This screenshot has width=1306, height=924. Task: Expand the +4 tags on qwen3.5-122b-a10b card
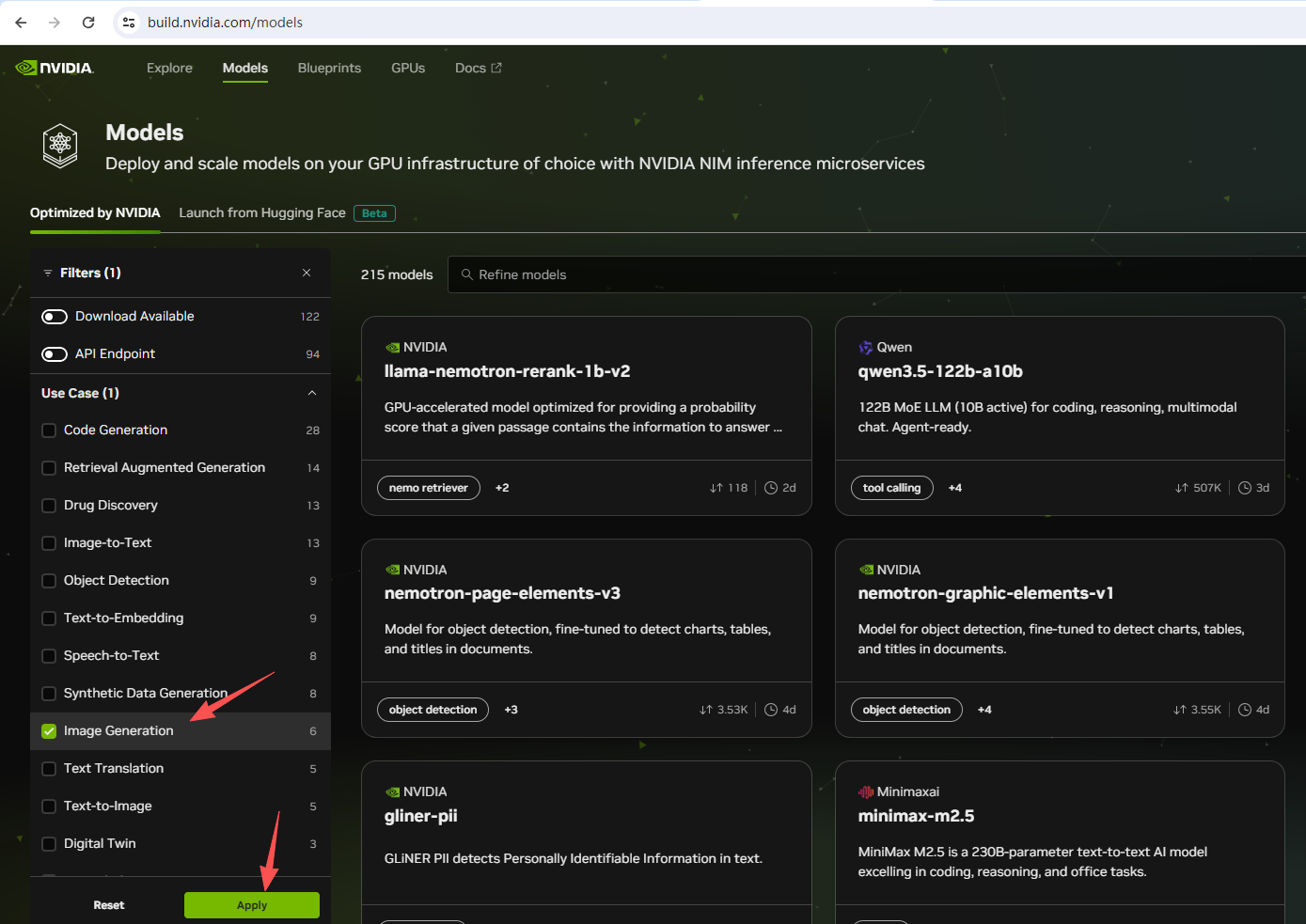click(x=955, y=488)
